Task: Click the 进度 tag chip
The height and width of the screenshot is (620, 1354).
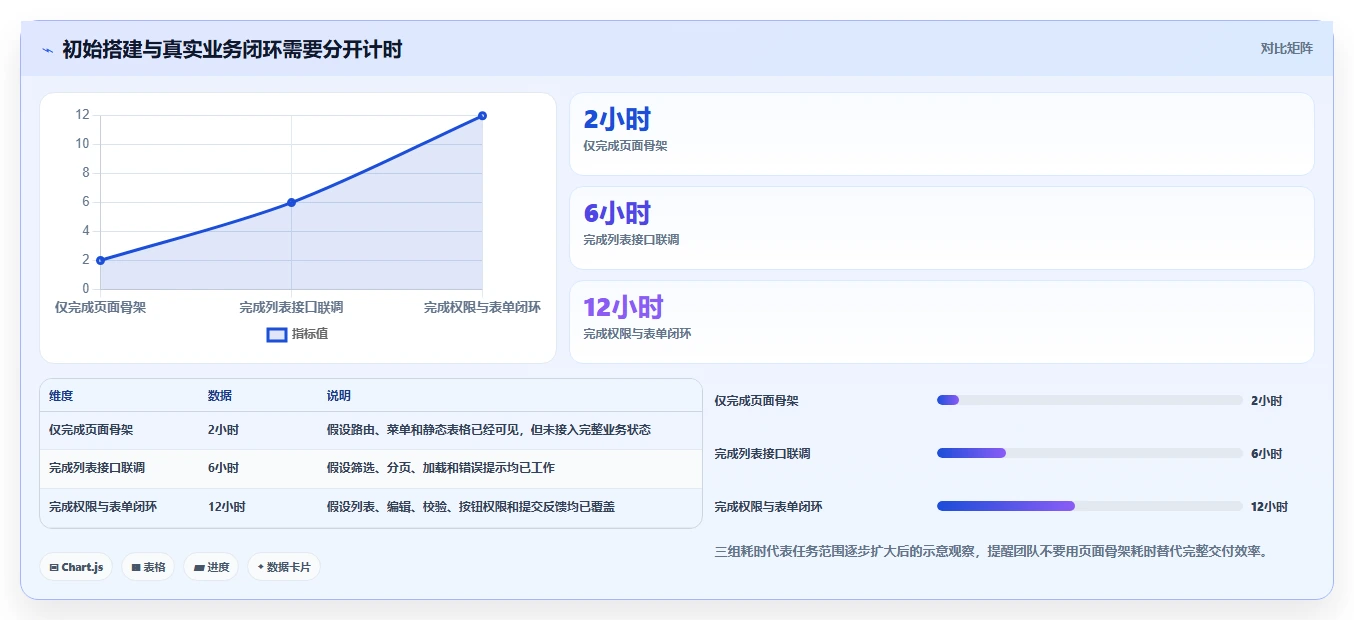Action: tap(211, 567)
